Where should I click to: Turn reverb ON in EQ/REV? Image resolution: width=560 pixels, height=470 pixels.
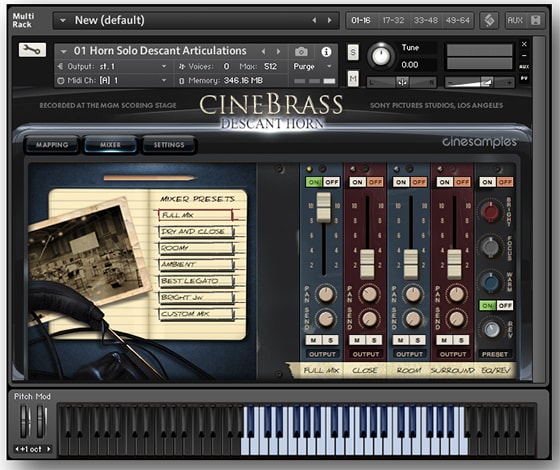[488, 305]
